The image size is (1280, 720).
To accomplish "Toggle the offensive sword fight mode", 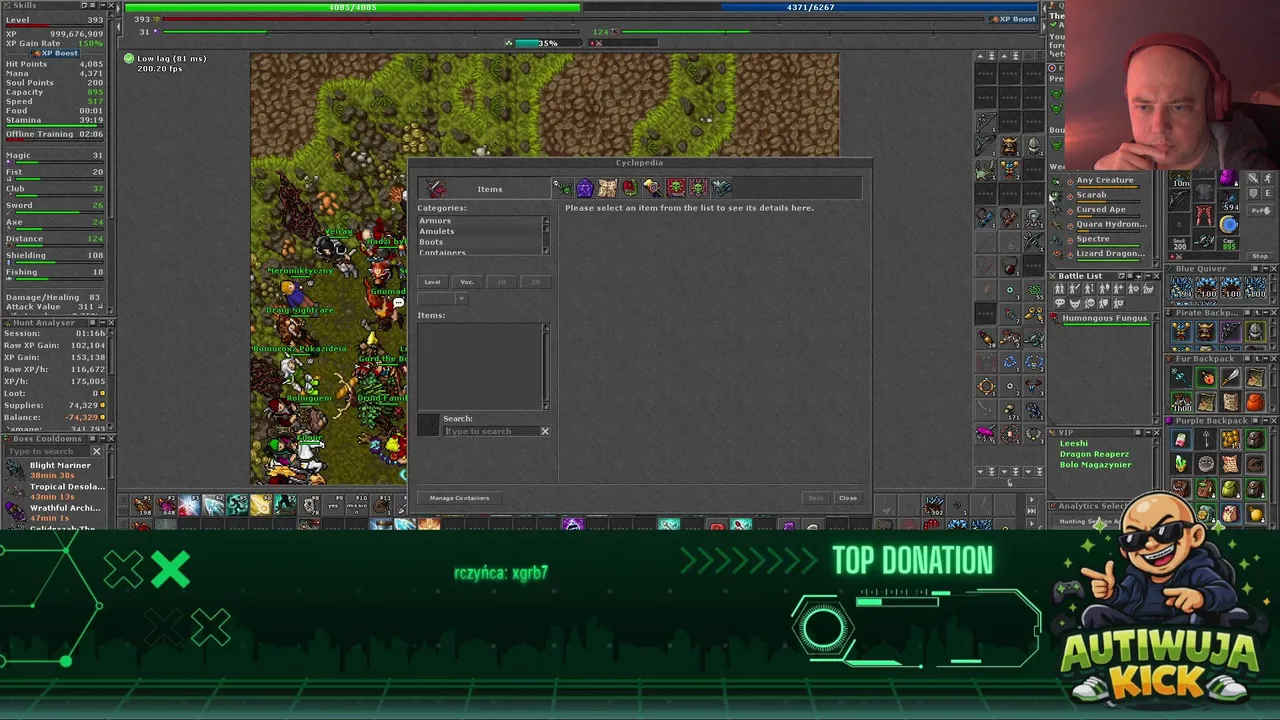I will 1254,178.
